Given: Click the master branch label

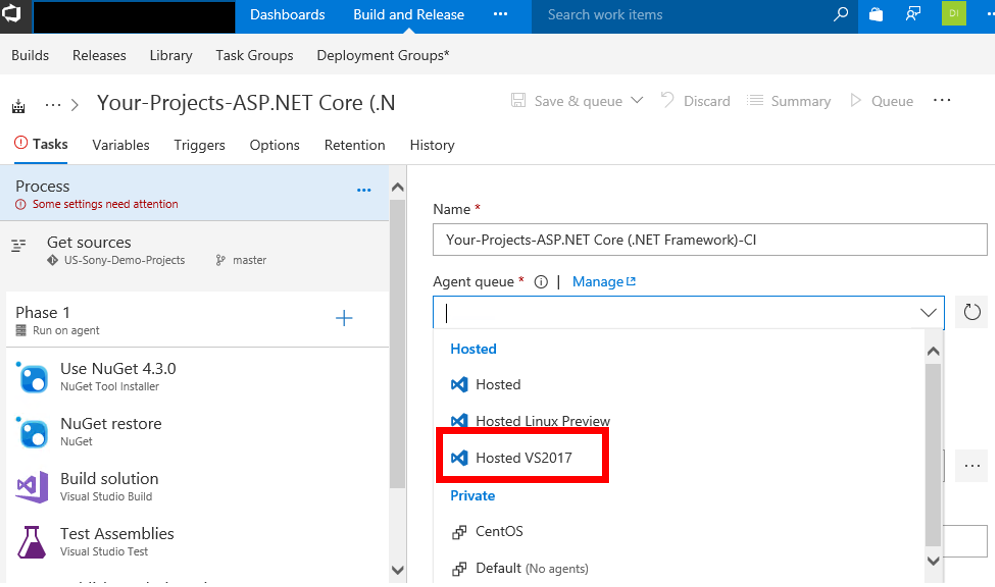Looking at the screenshot, I should click(x=249, y=260).
